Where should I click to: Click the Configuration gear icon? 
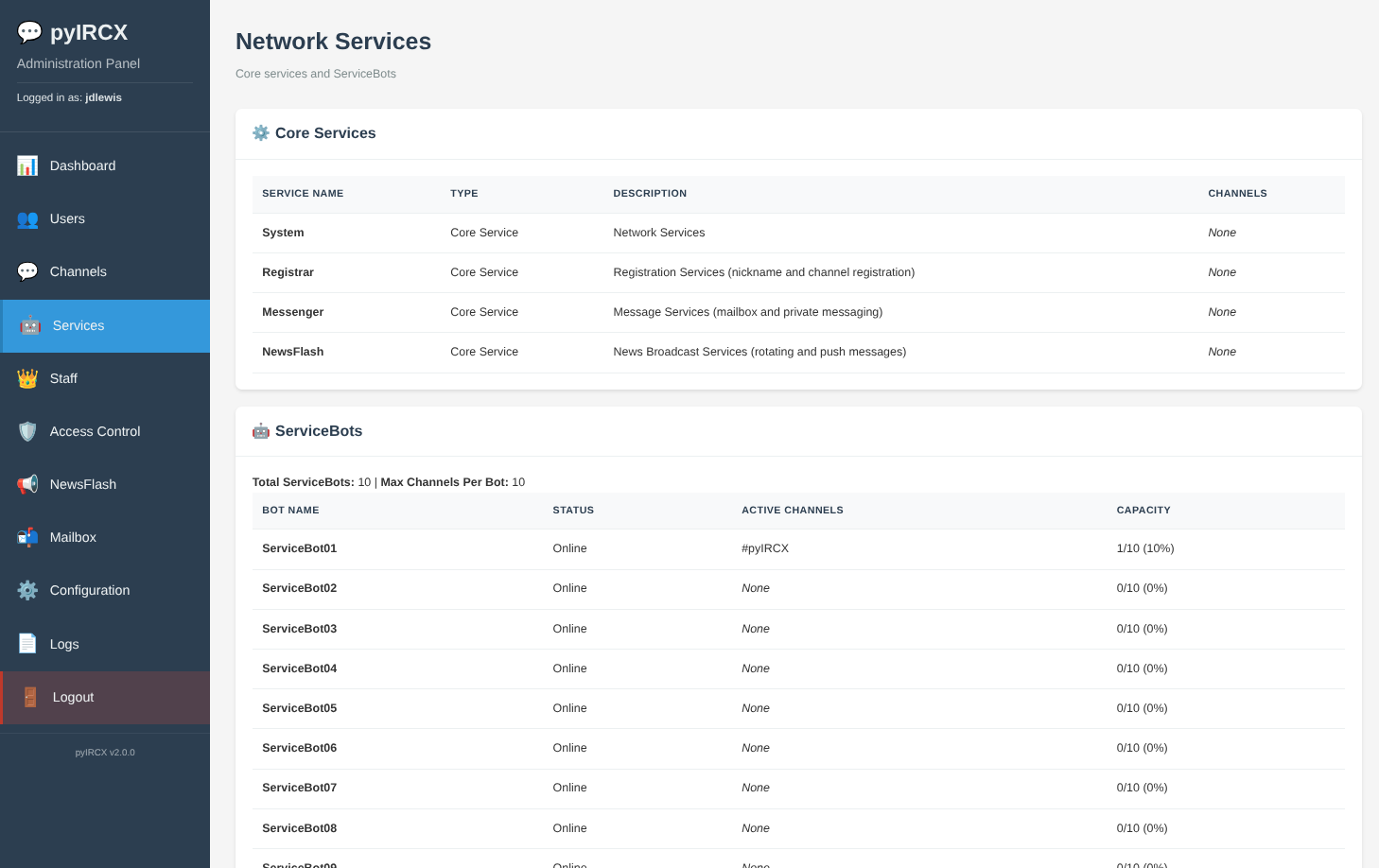click(x=27, y=591)
